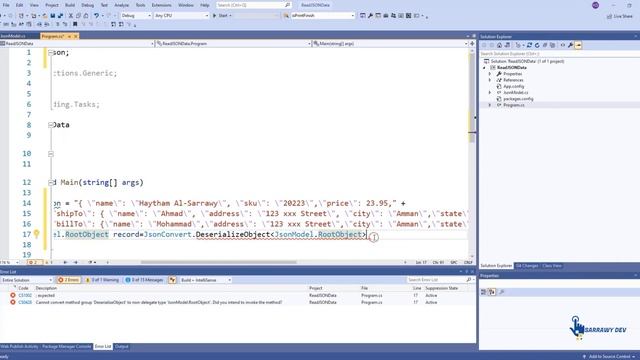Open the Debug menu

(x=87, y=5)
